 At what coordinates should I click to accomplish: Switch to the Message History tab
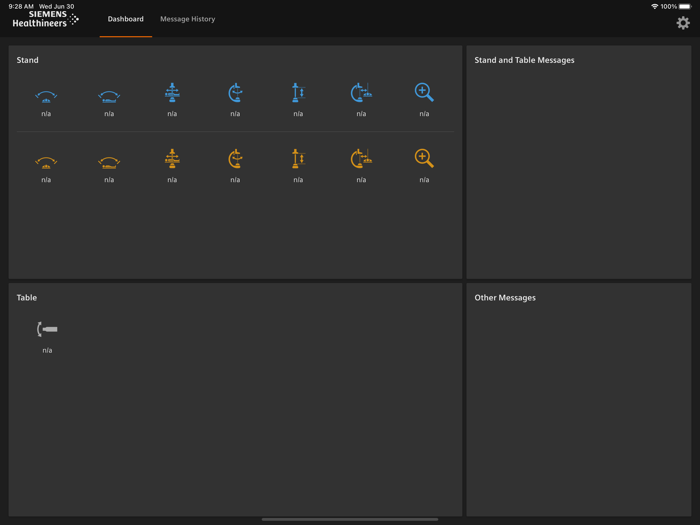coord(187,19)
